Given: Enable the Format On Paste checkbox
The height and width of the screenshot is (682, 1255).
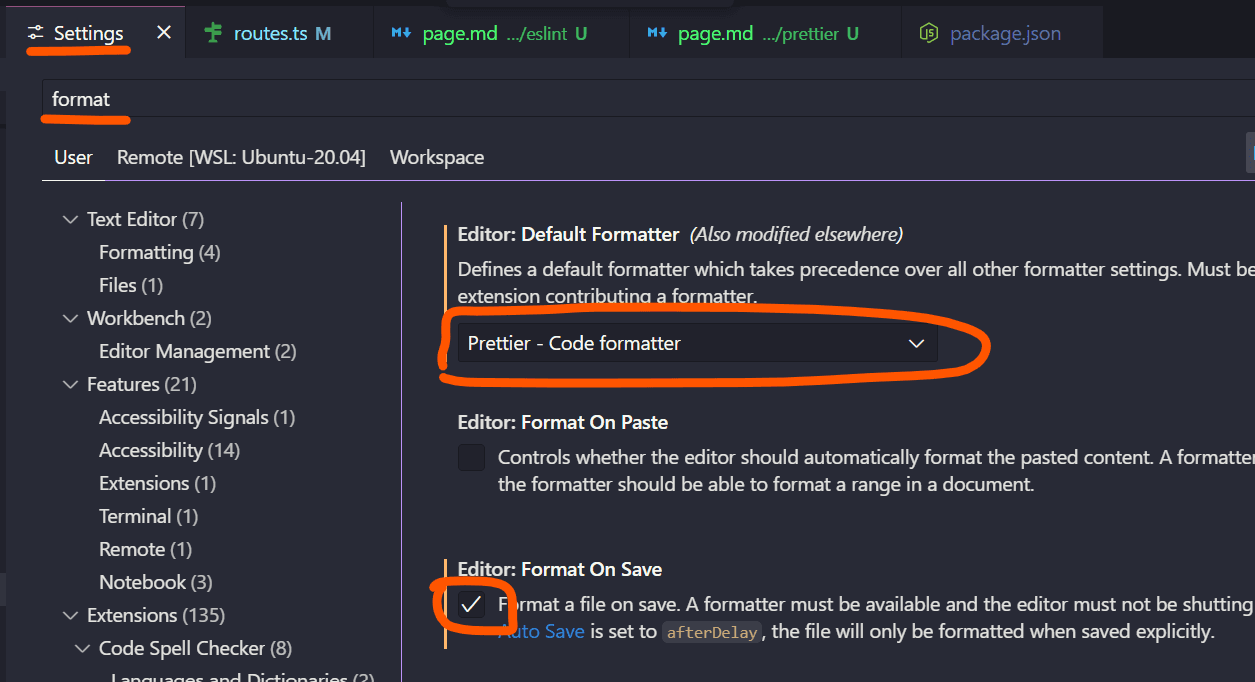Looking at the screenshot, I should [x=471, y=457].
